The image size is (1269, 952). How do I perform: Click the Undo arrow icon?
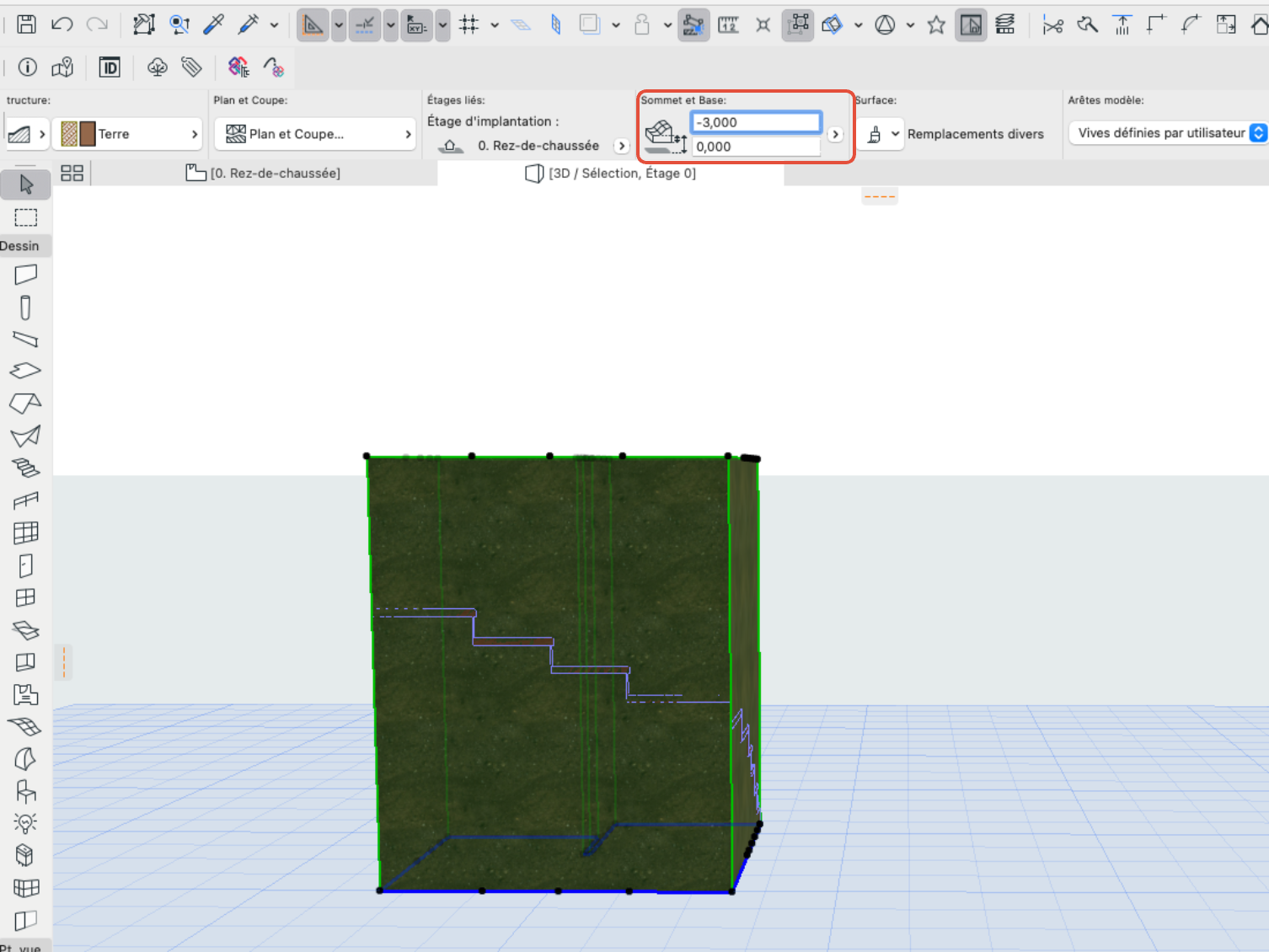(62, 24)
